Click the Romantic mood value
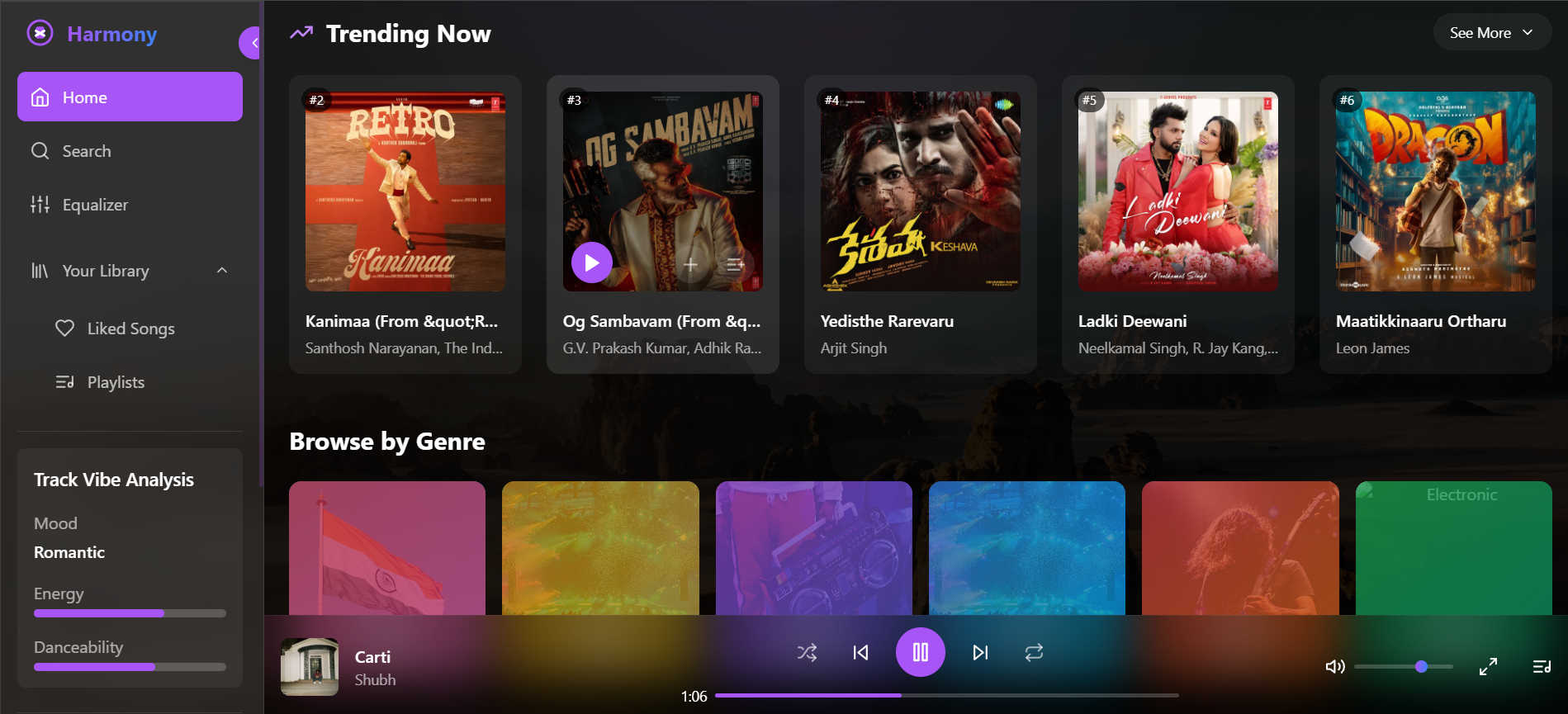This screenshot has height=714, width=1568. [x=69, y=552]
